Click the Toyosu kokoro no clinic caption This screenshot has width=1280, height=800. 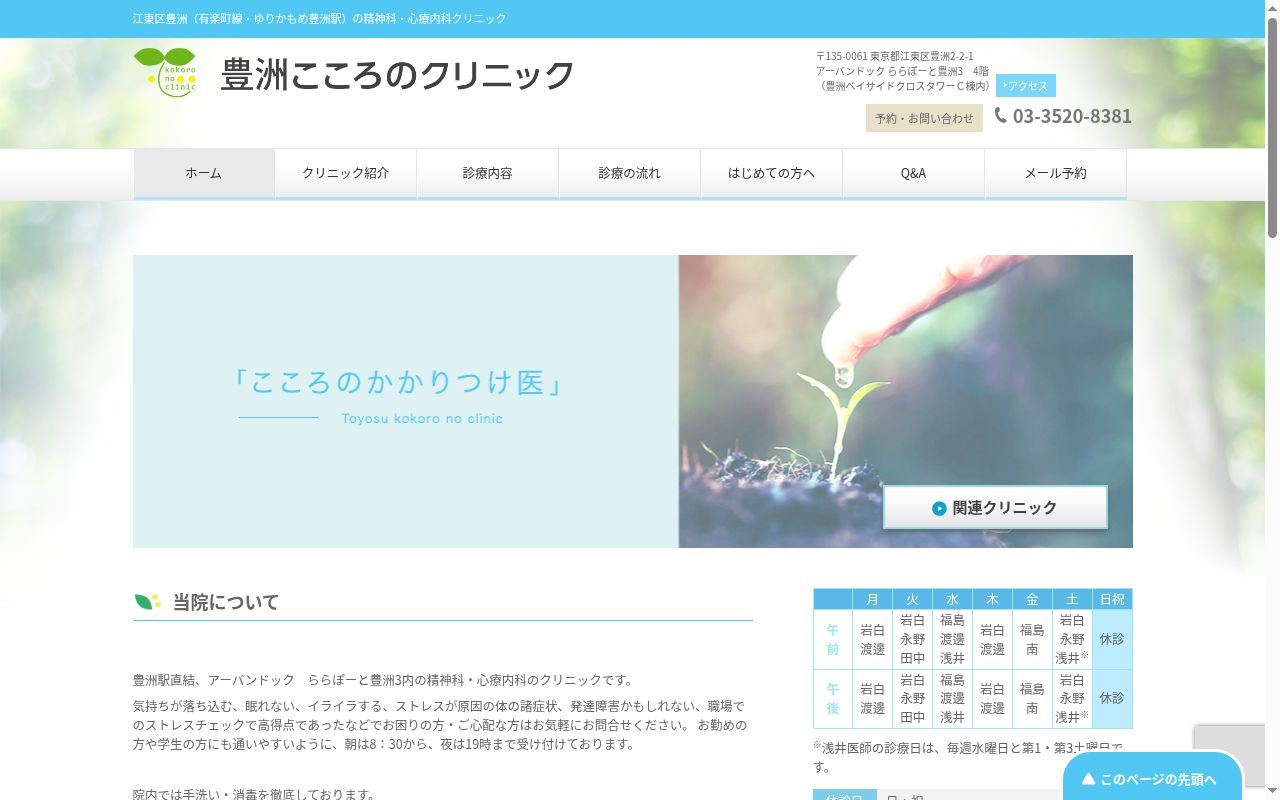(x=422, y=418)
